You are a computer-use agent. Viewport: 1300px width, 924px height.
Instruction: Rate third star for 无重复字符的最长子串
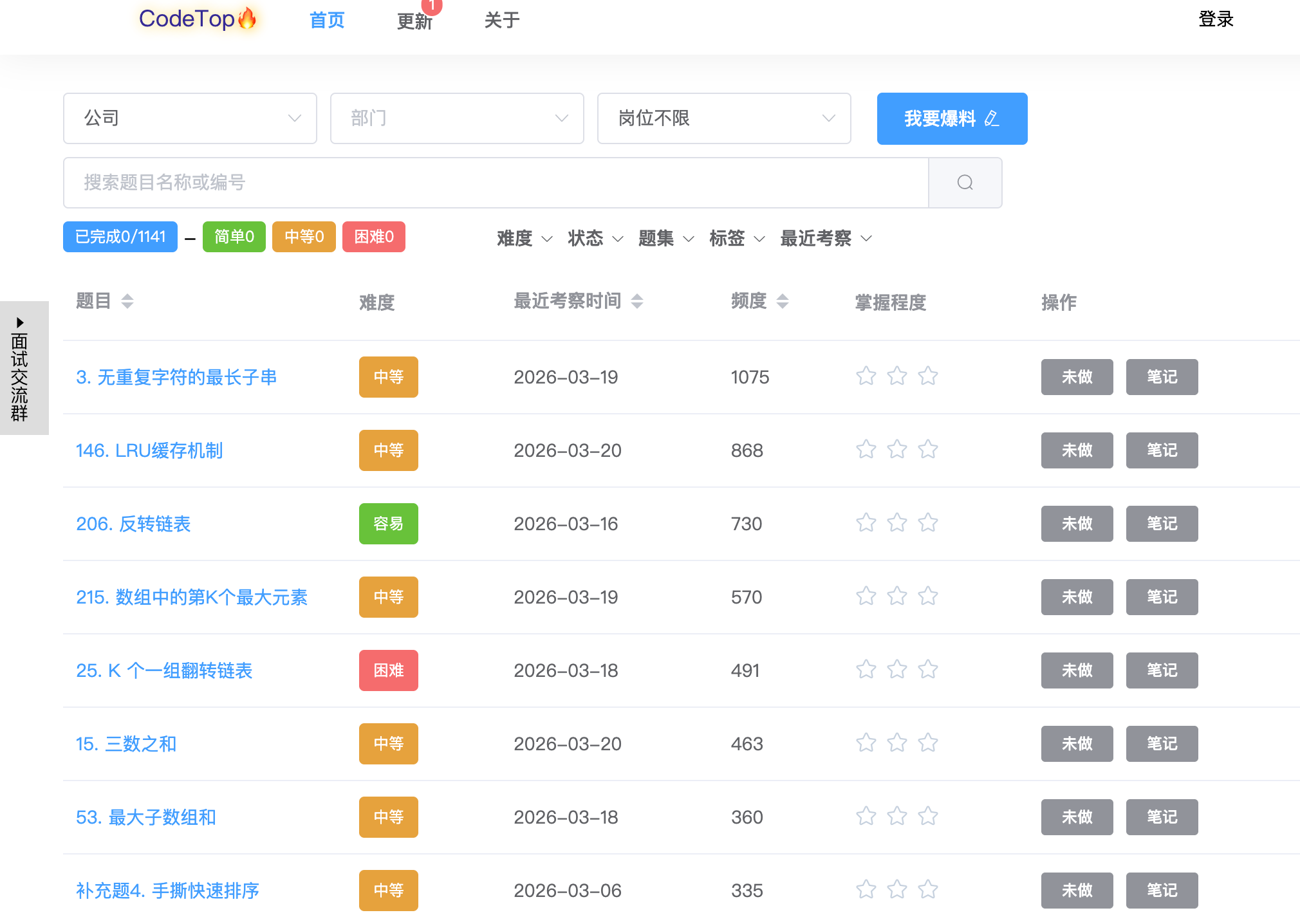tap(928, 376)
